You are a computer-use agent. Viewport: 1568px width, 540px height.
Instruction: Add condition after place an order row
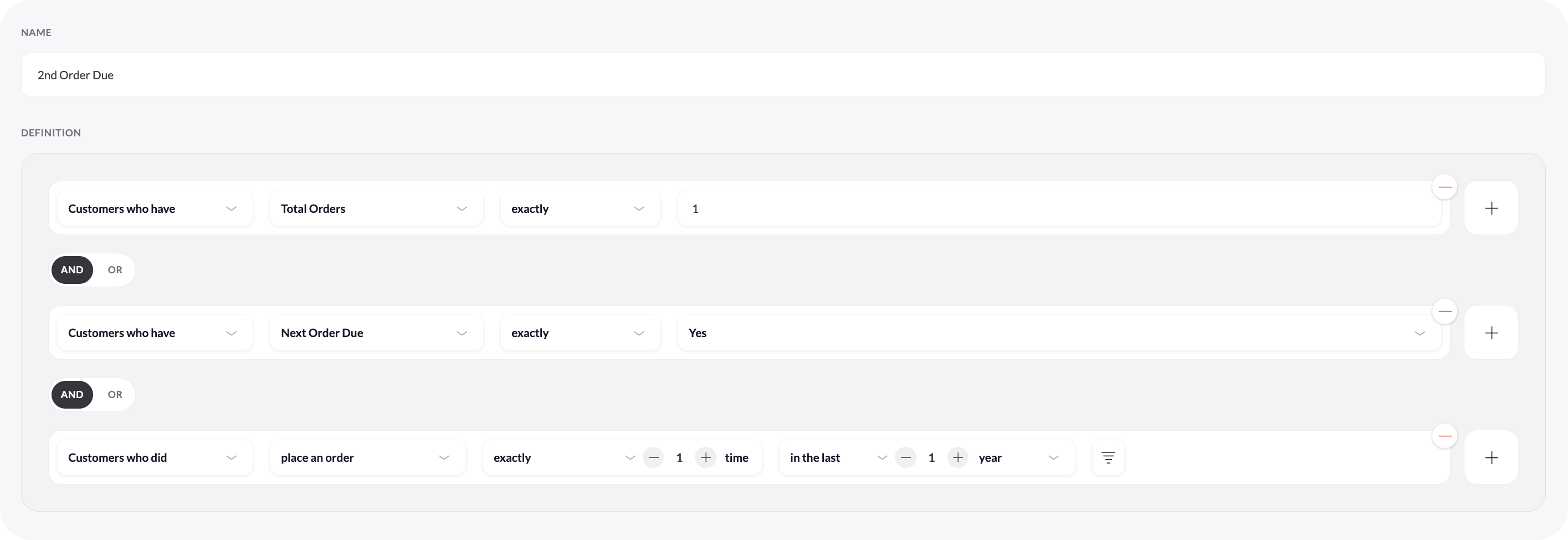(1492, 458)
